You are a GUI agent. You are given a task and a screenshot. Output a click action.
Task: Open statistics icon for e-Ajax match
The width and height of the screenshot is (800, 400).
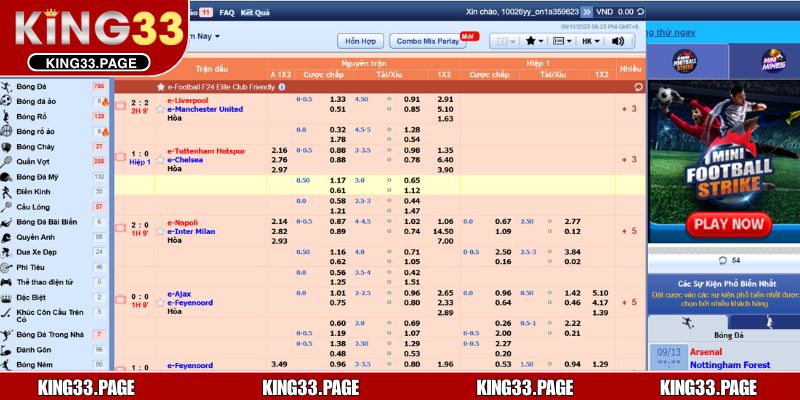[120, 300]
